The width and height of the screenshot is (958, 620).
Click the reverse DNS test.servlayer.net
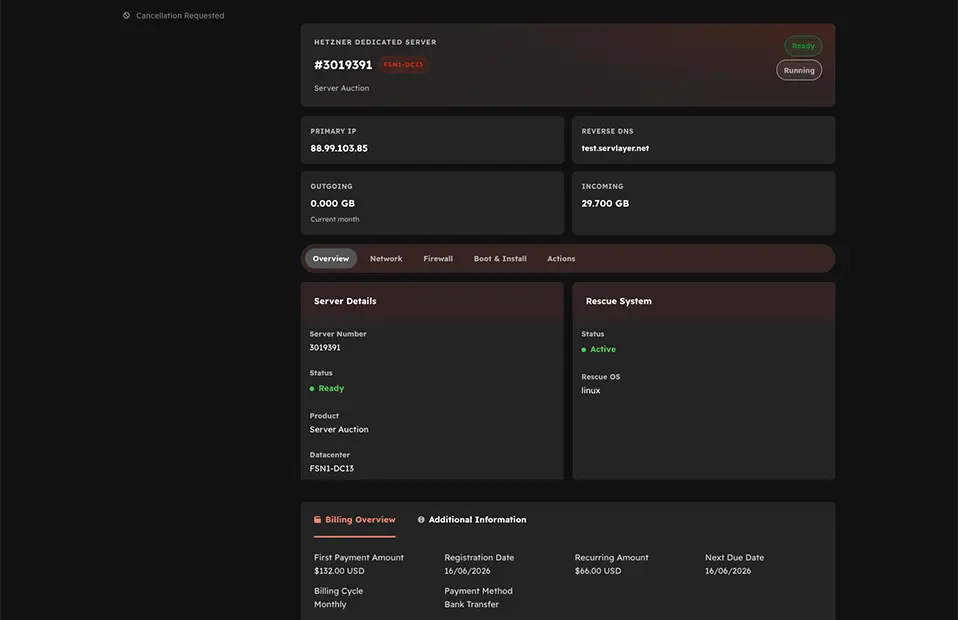pos(615,148)
